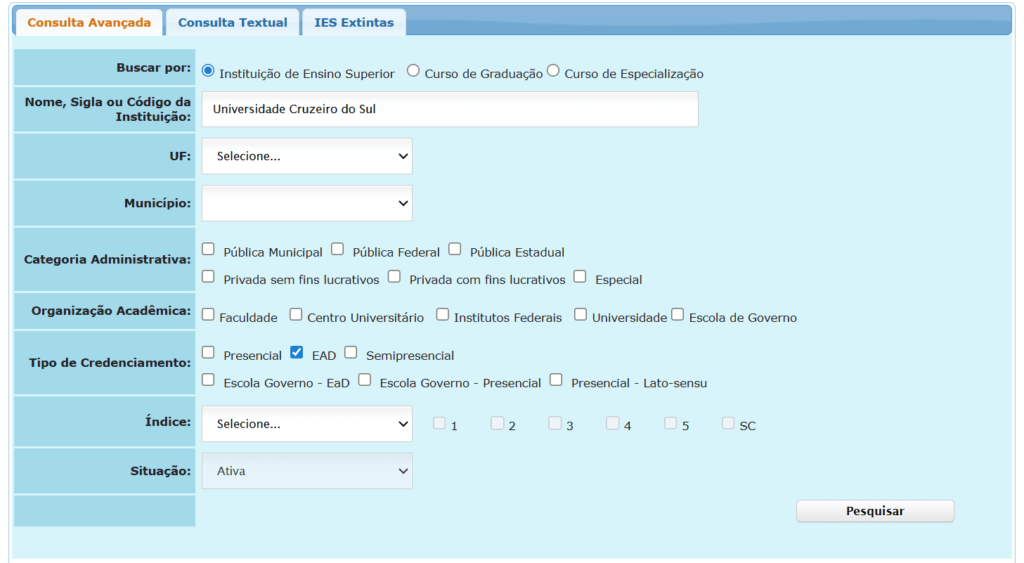1024x563 pixels.
Task: Click the Pesquisar button
Action: (x=874, y=511)
